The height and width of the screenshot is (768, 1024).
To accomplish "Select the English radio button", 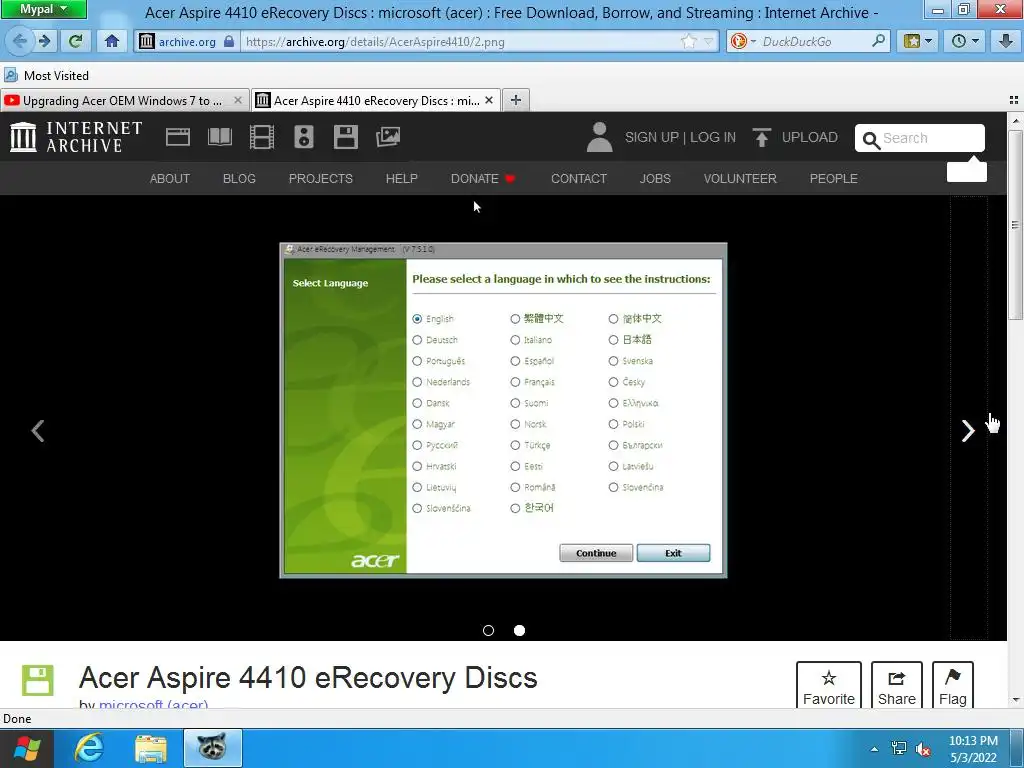I will (417, 319).
